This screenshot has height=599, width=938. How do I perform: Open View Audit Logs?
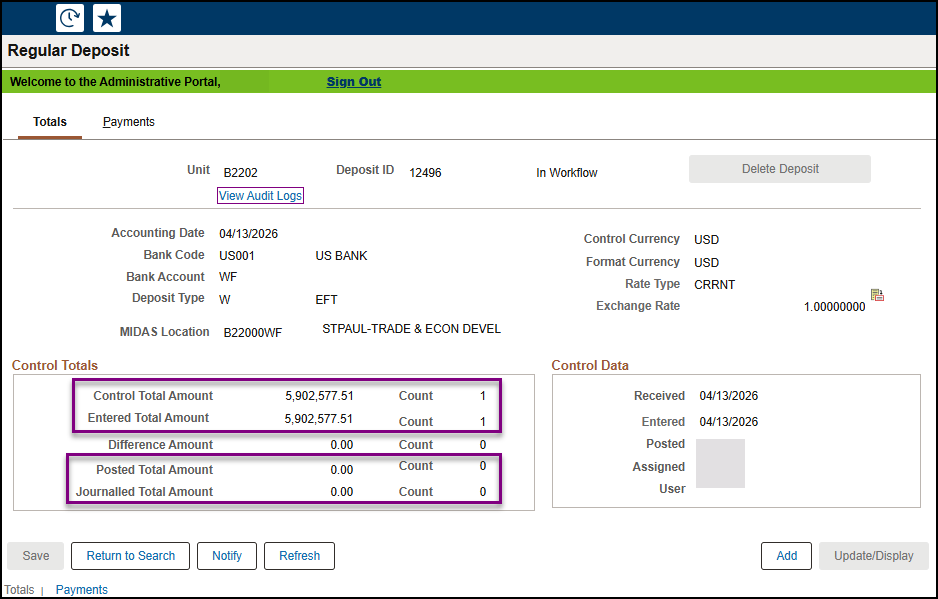coord(260,195)
